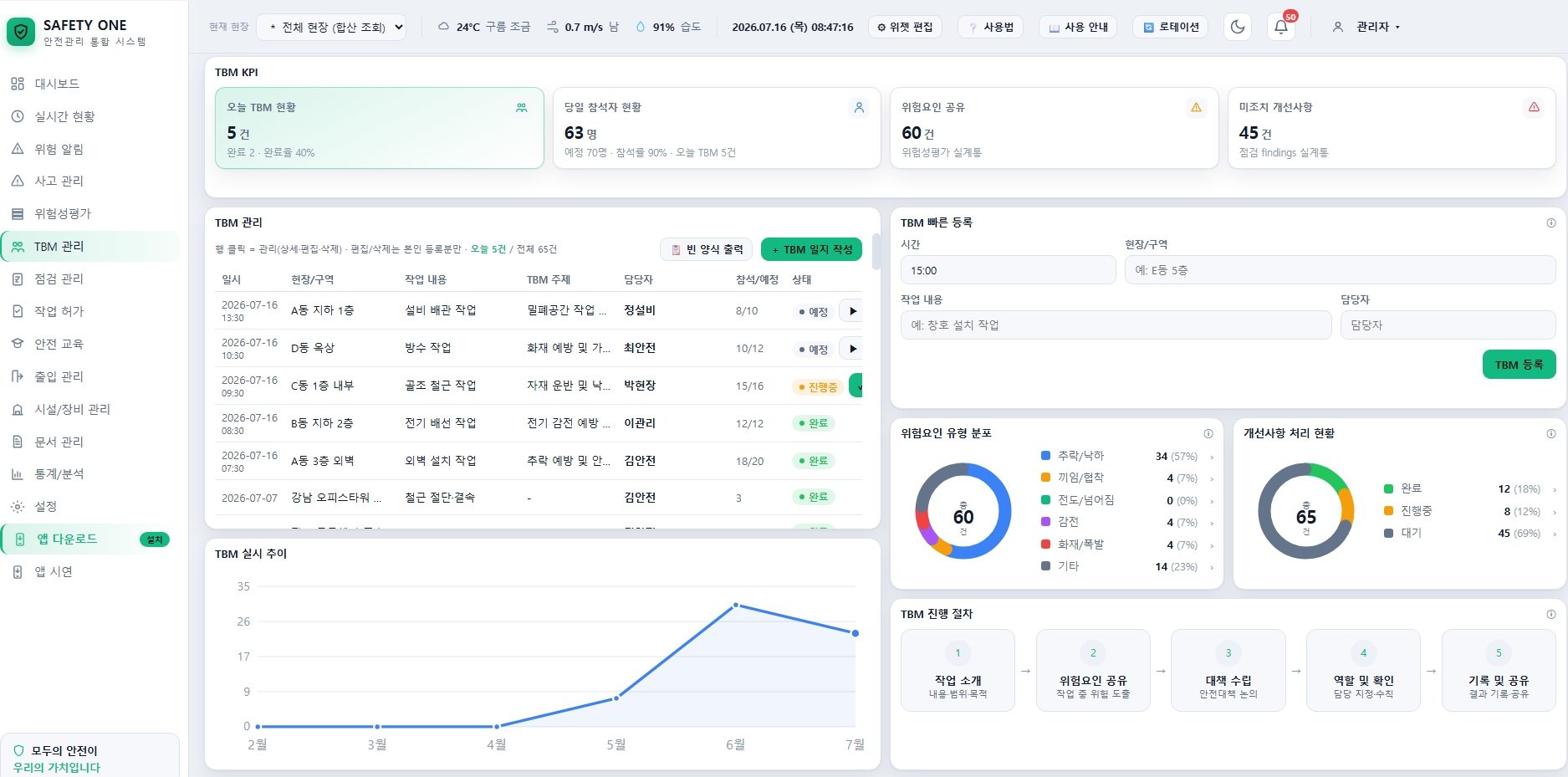Expand the 관리자 user menu
The width and height of the screenshot is (1568, 777).
(x=1366, y=27)
